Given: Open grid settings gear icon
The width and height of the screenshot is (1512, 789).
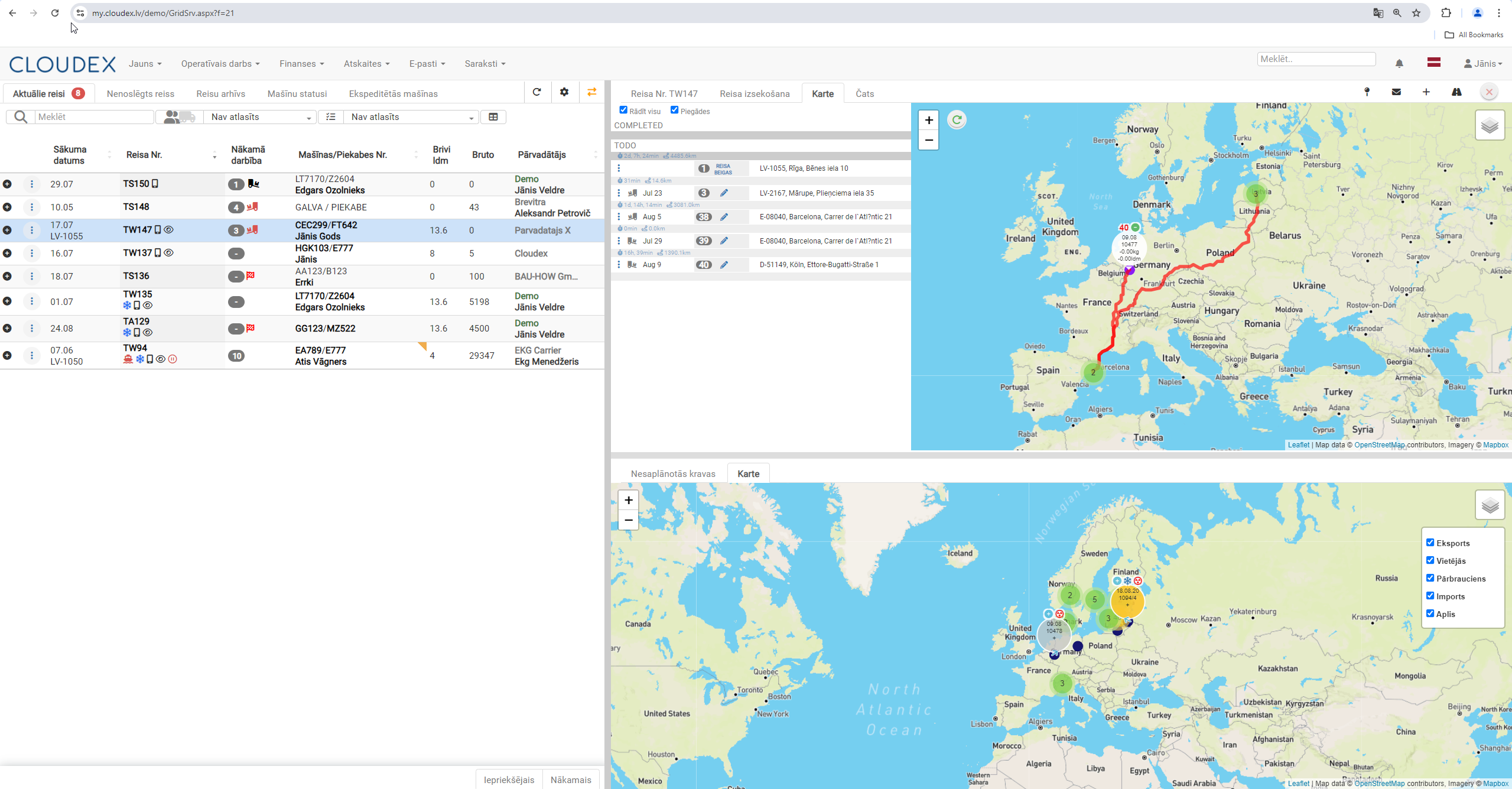Looking at the screenshot, I should tap(564, 92).
